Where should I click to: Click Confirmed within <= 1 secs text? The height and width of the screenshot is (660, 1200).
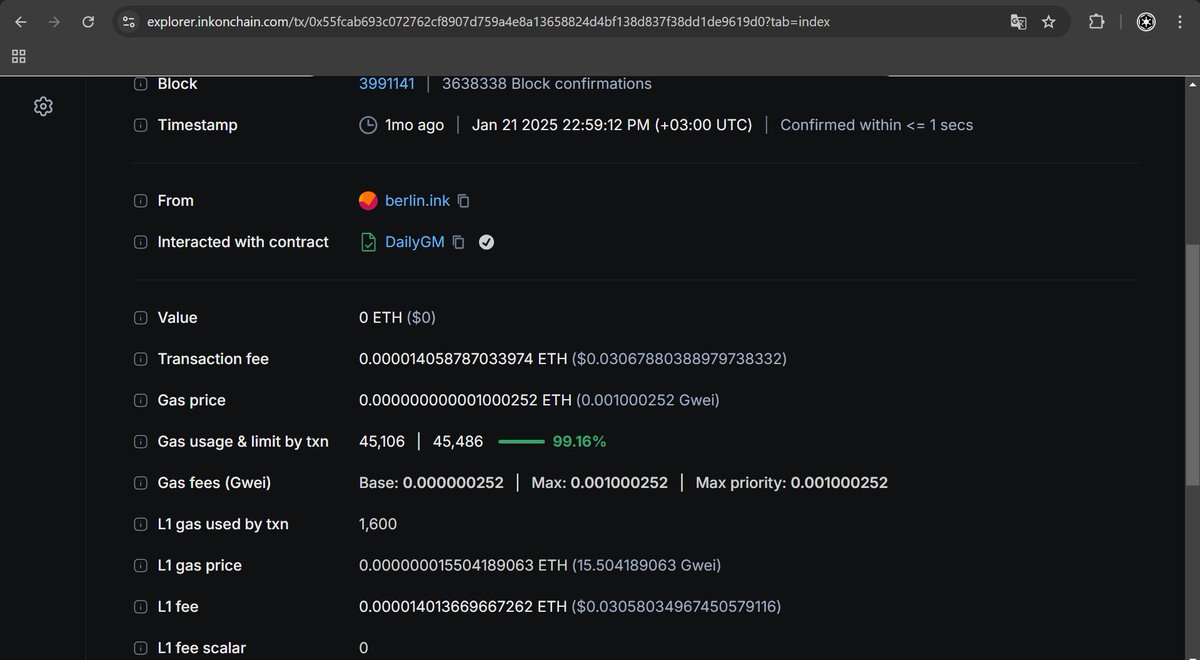pyautogui.click(x=876, y=125)
